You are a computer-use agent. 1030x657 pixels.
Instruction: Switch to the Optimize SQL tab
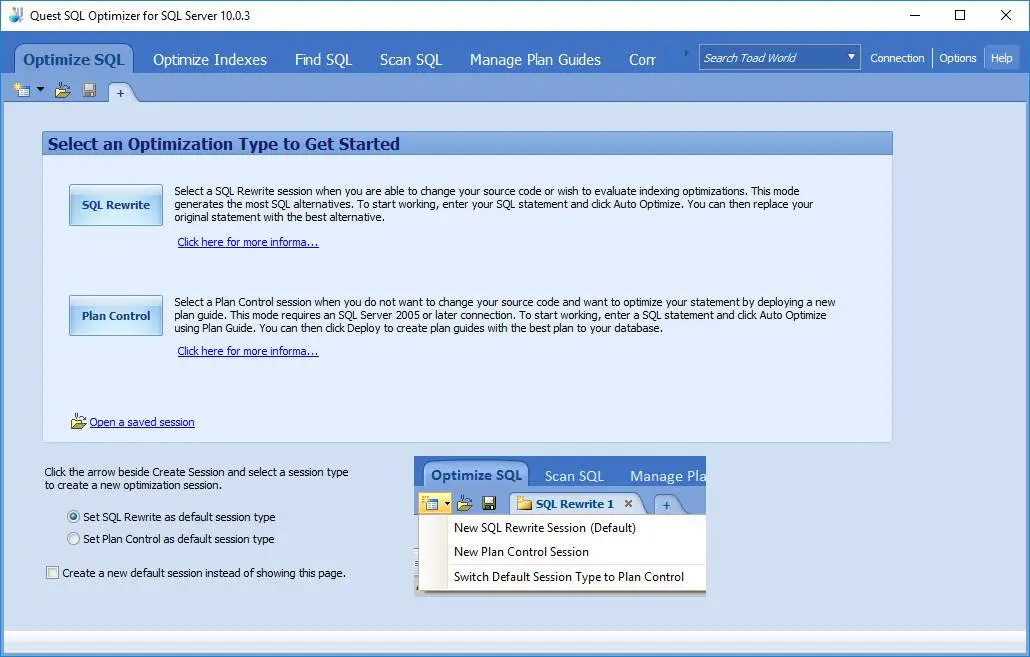point(74,60)
